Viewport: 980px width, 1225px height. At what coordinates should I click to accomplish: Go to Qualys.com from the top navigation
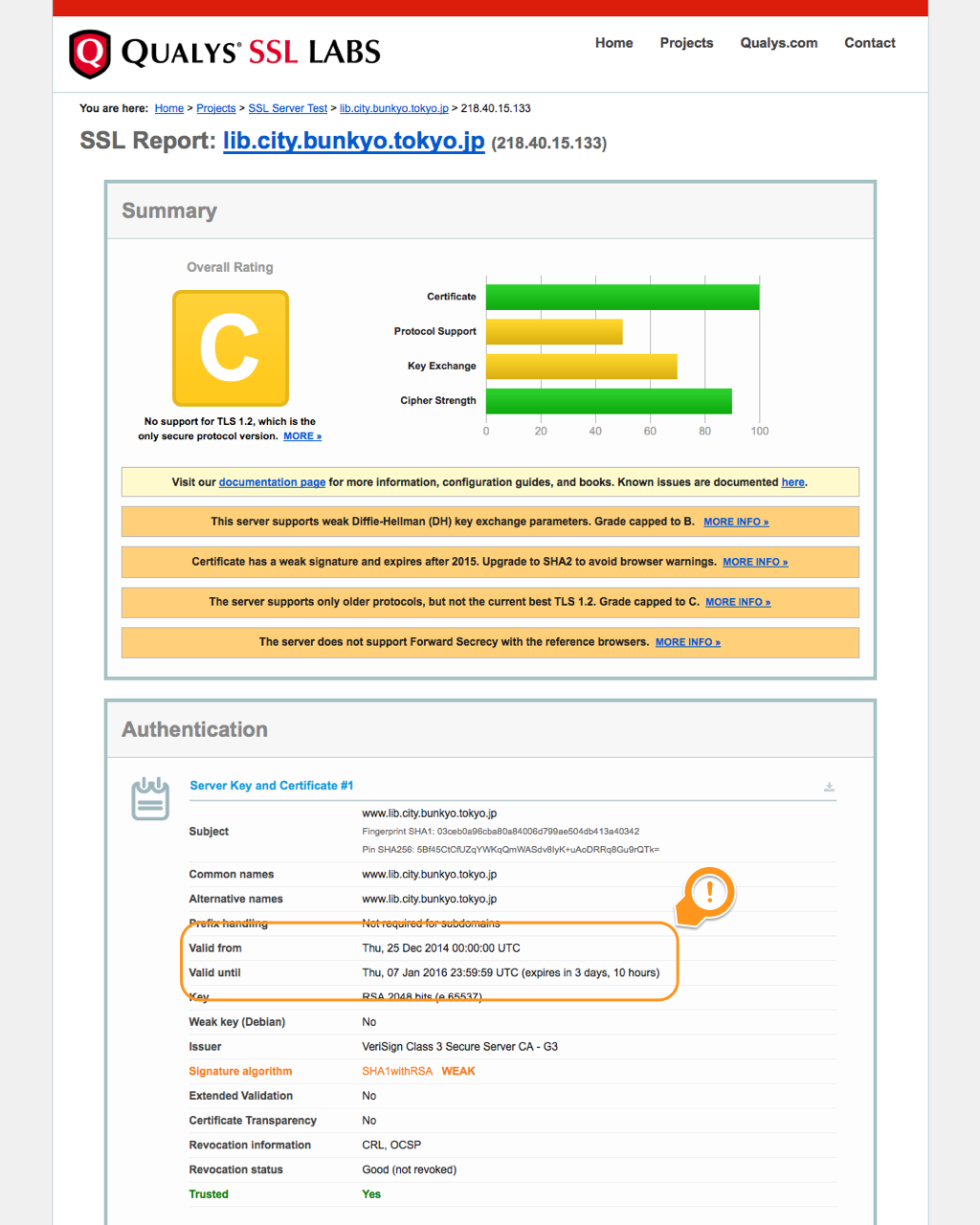point(779,43)
